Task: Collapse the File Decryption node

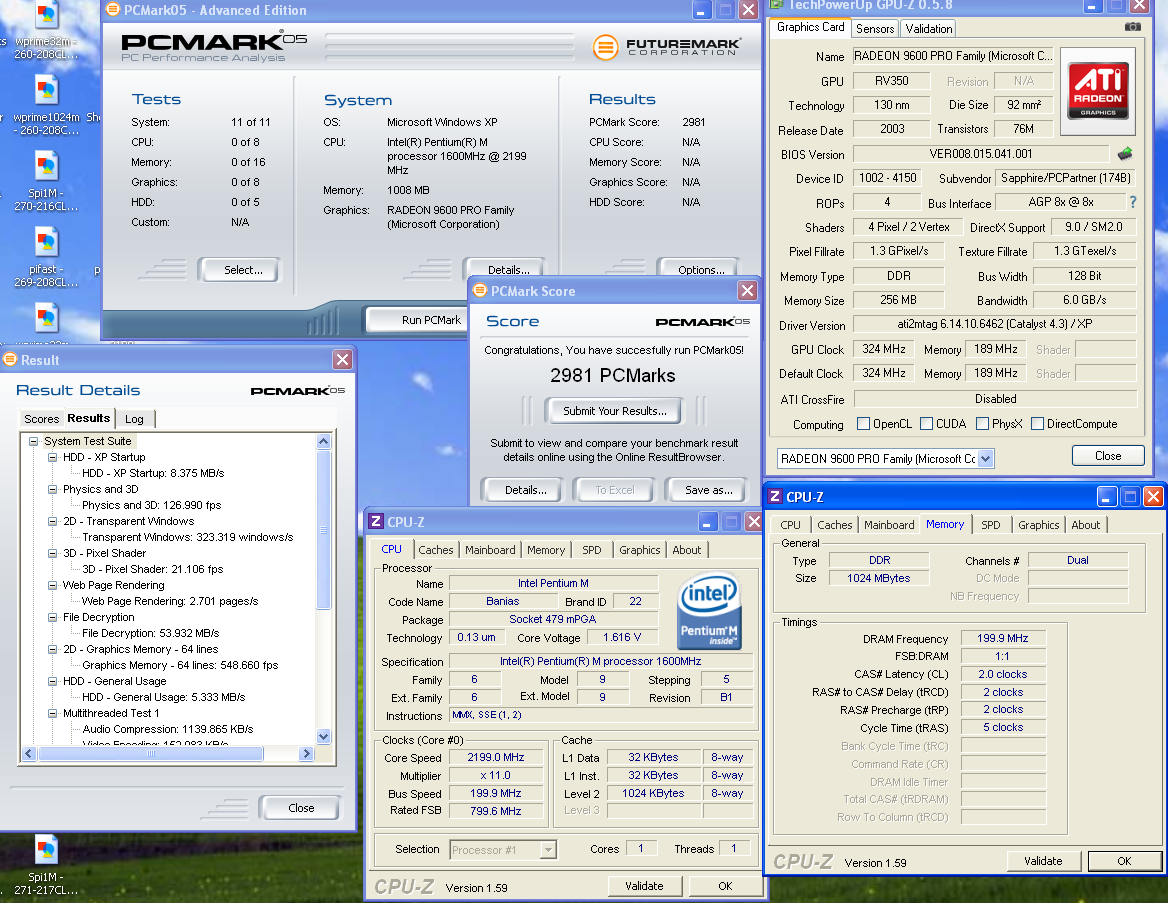Action: 52,618
